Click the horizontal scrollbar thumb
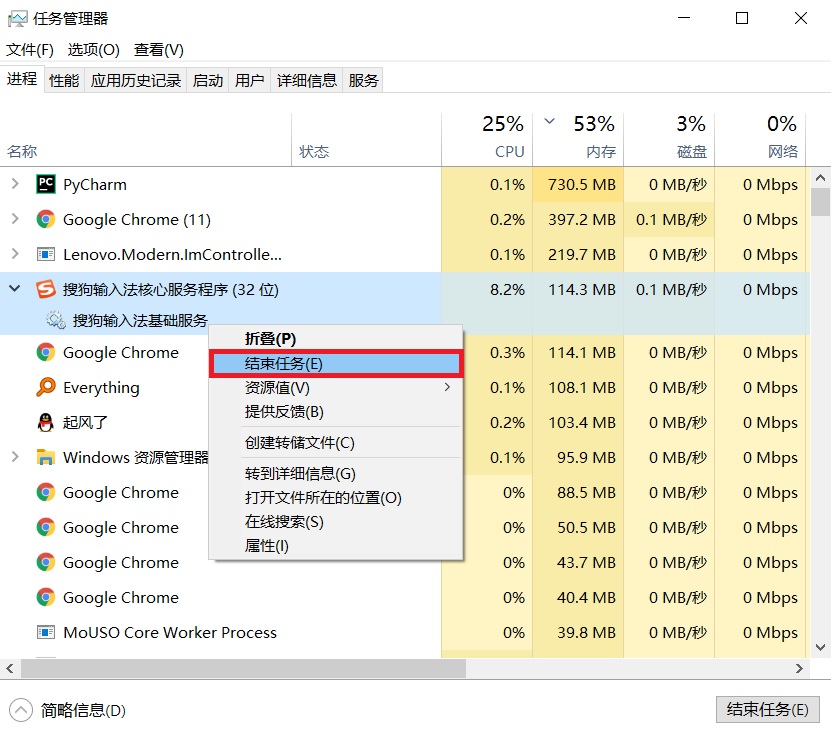The height and width of the screenshot is (739, 831). click(243, 668)
